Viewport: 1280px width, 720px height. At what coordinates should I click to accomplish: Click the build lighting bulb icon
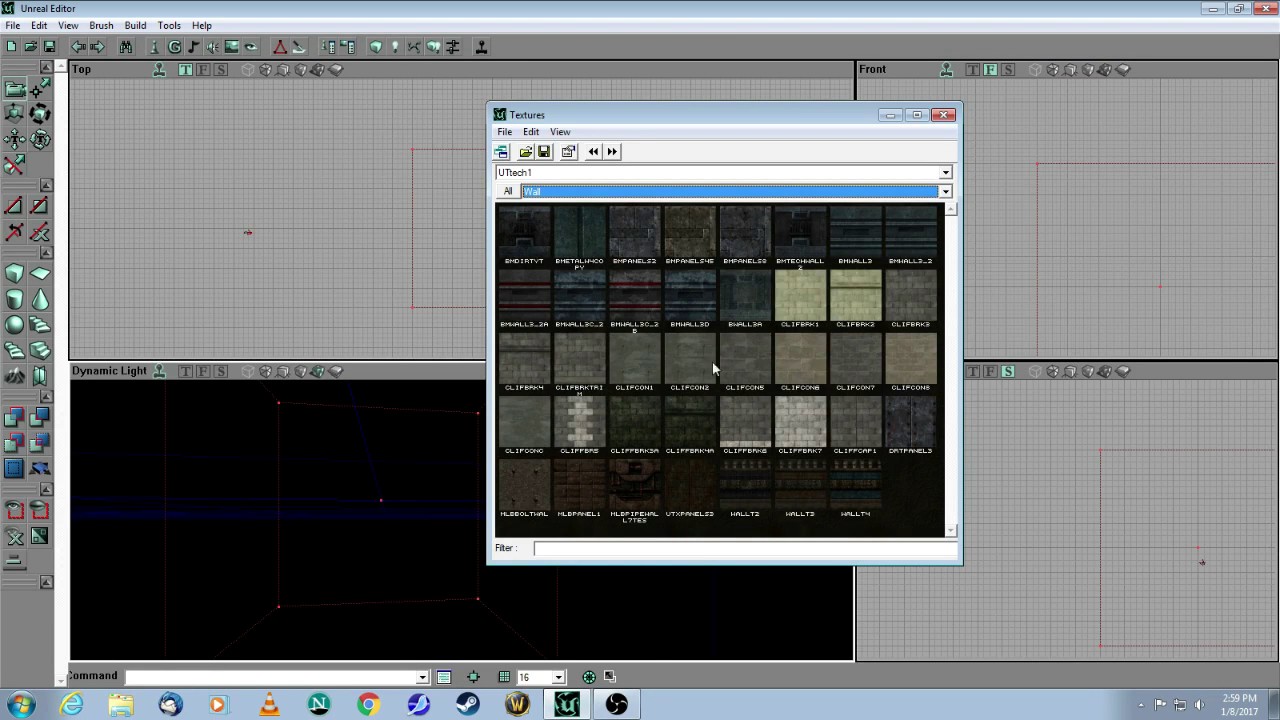[x=395, y=47]
